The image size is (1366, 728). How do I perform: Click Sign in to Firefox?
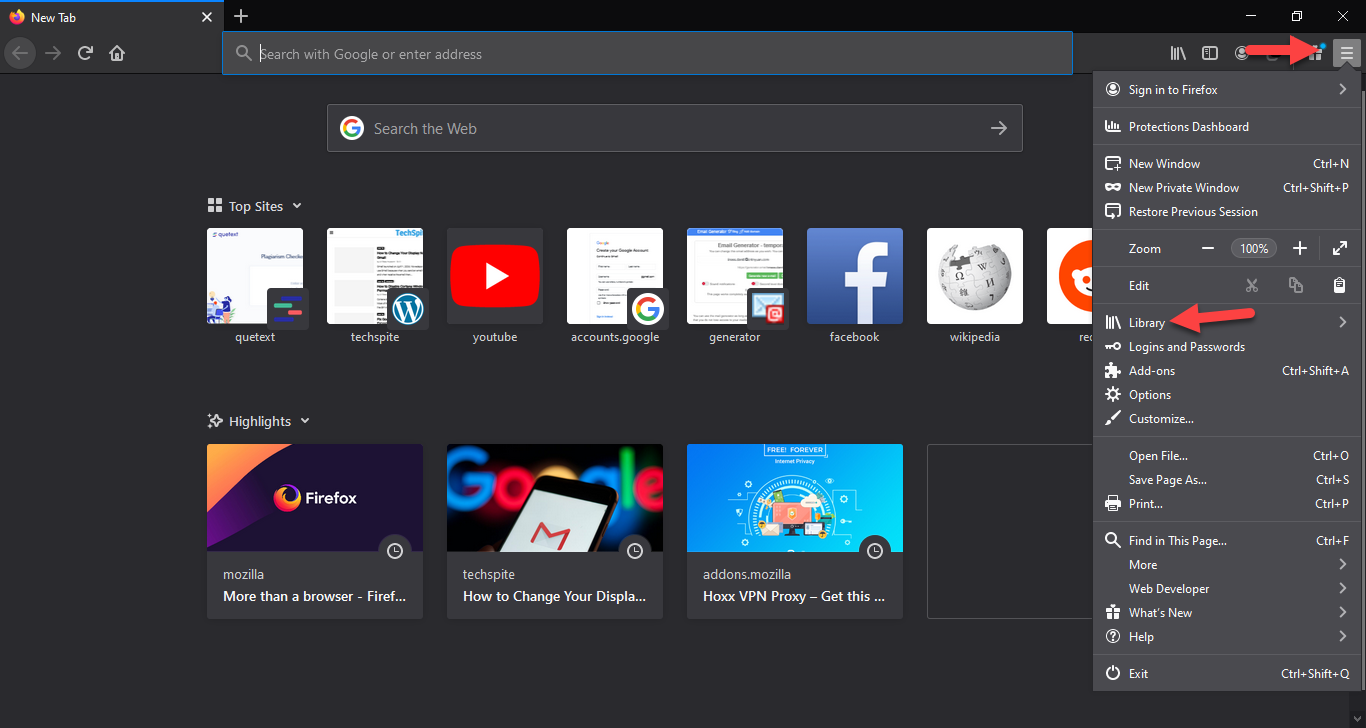(x=1172, y=90)
